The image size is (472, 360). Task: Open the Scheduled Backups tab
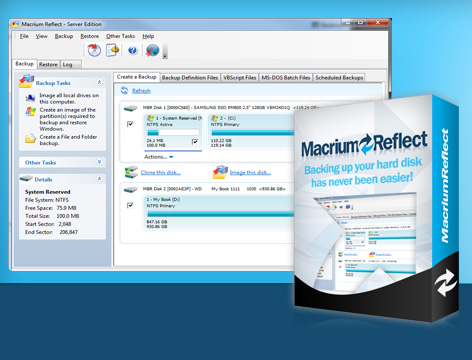(x=339, y=78)
